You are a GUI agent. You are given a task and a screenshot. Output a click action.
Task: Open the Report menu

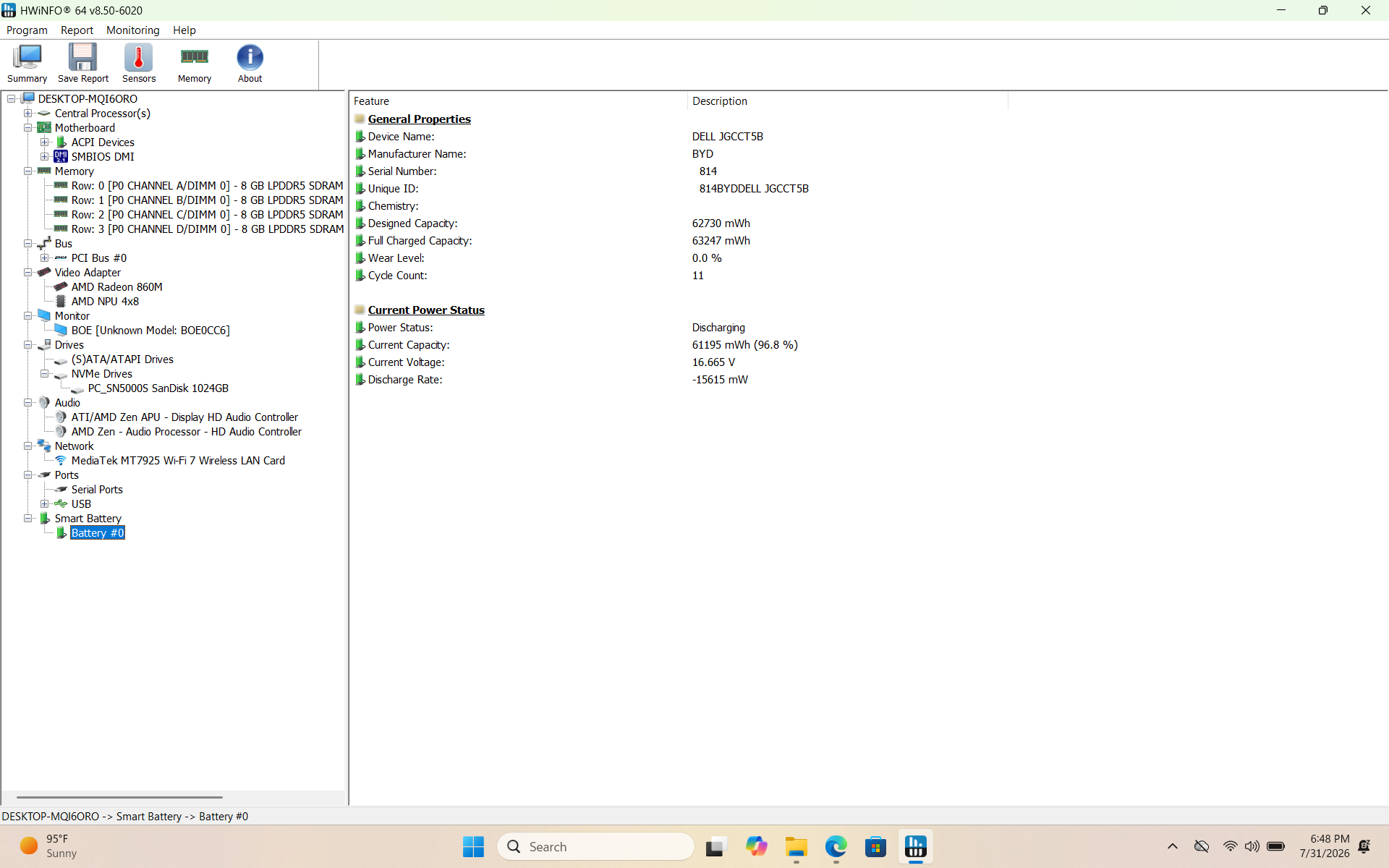tap(77, 30)
